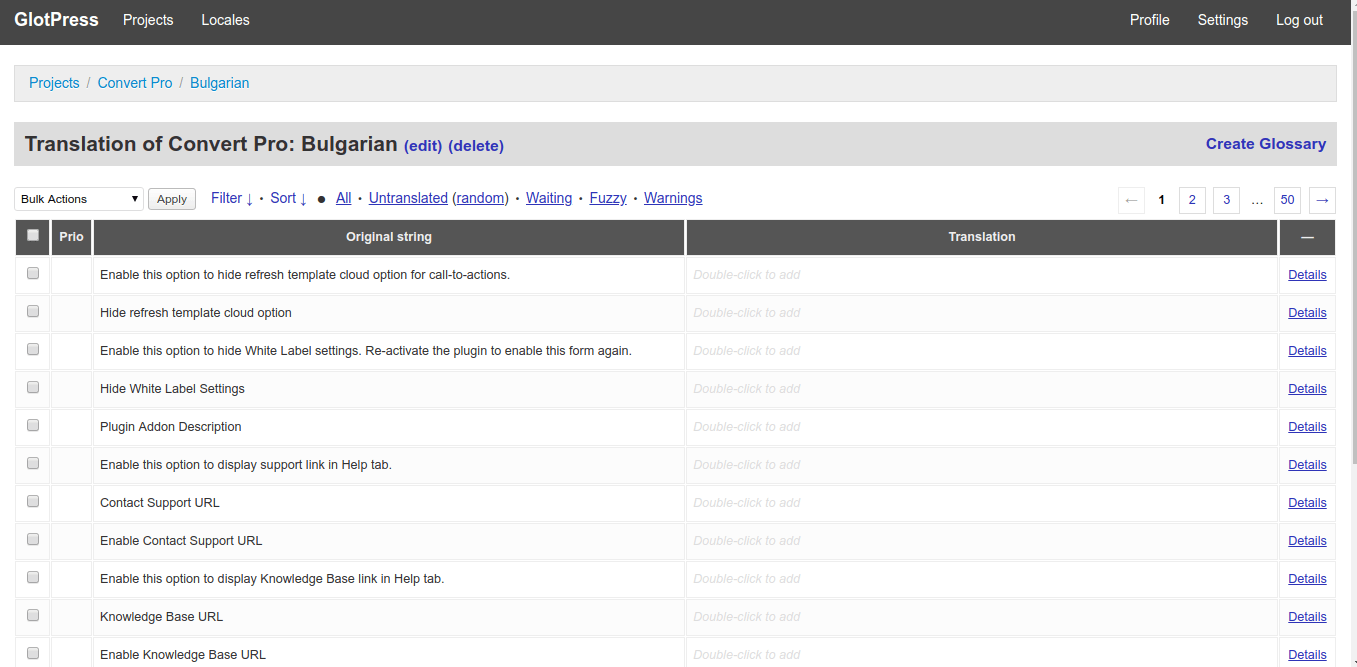The width and height of the screenshot is (1357, 667).
Task: Click the (edit) link in the title
Action: [x=423, y=146]
